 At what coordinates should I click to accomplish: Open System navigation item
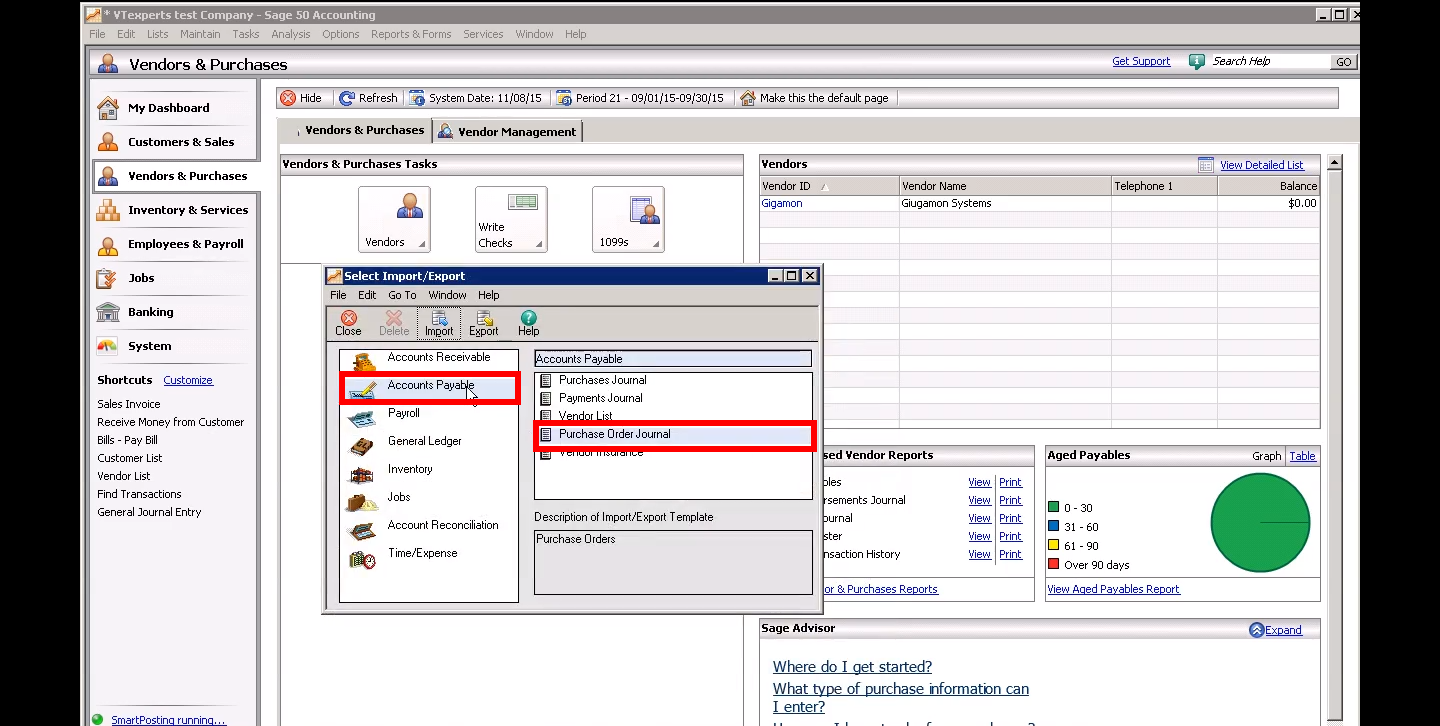pos(150,346)
